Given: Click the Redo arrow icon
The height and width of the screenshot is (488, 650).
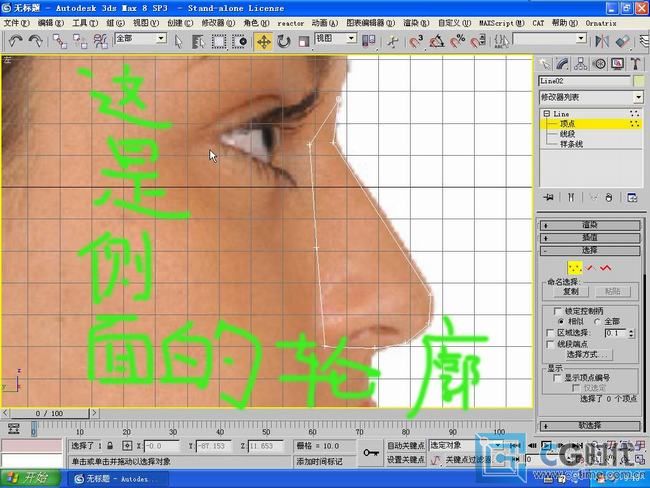Looking at the screenshot, I should 35,41.
